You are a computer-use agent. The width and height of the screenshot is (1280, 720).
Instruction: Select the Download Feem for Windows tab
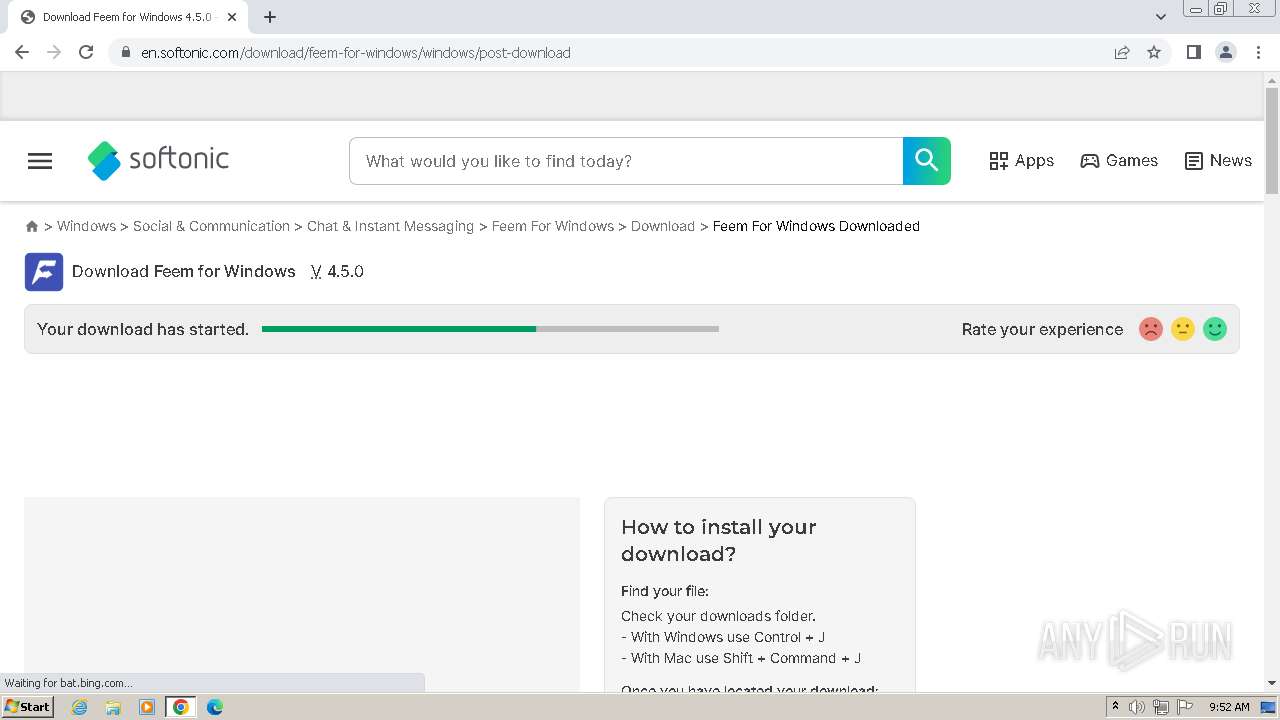pyautogui.click(x=127, y=17)
